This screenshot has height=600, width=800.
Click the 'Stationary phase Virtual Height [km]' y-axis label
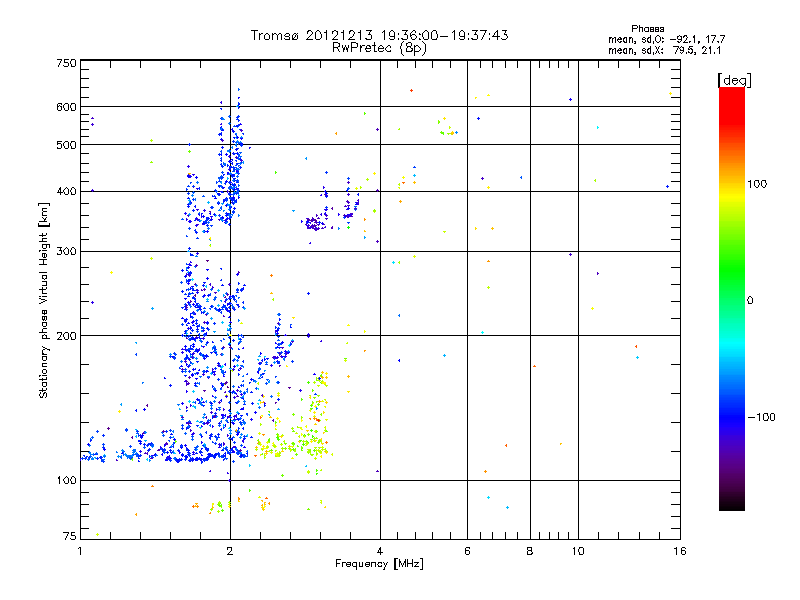(43, 301)
